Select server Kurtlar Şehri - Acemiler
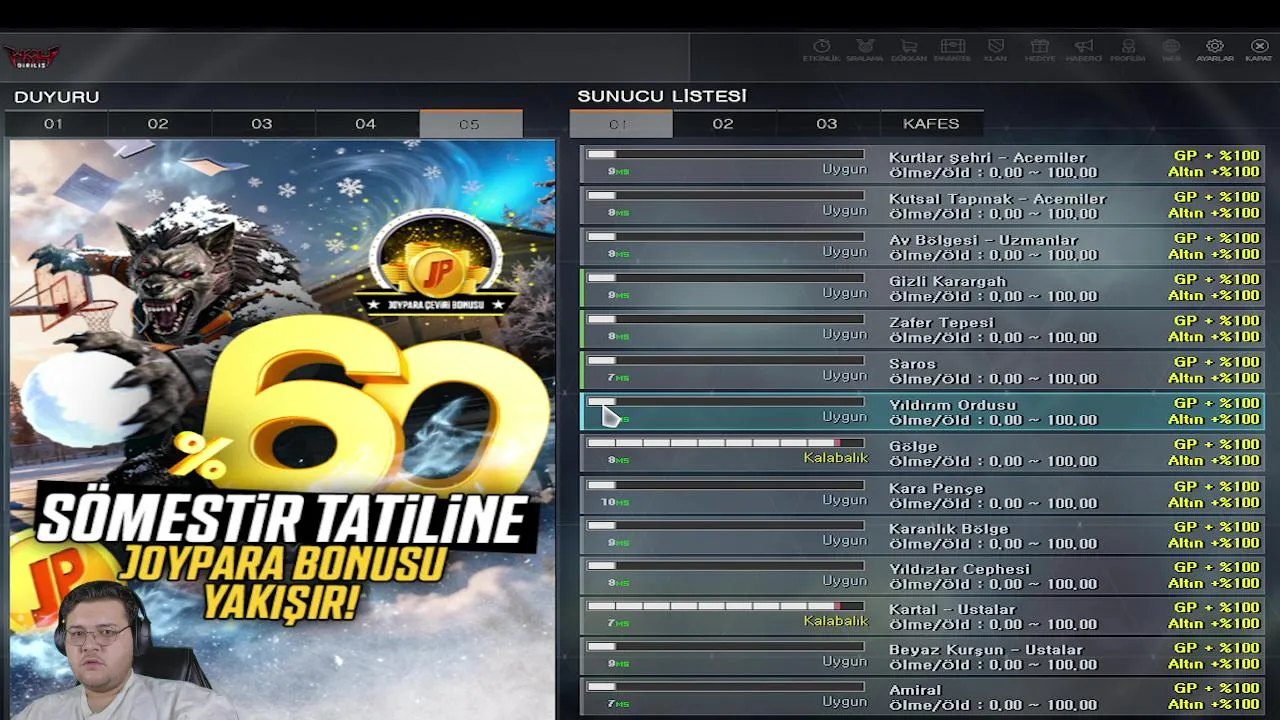Screen dimensions: 1280x720 pyautogui.click(x=922, y=165)
